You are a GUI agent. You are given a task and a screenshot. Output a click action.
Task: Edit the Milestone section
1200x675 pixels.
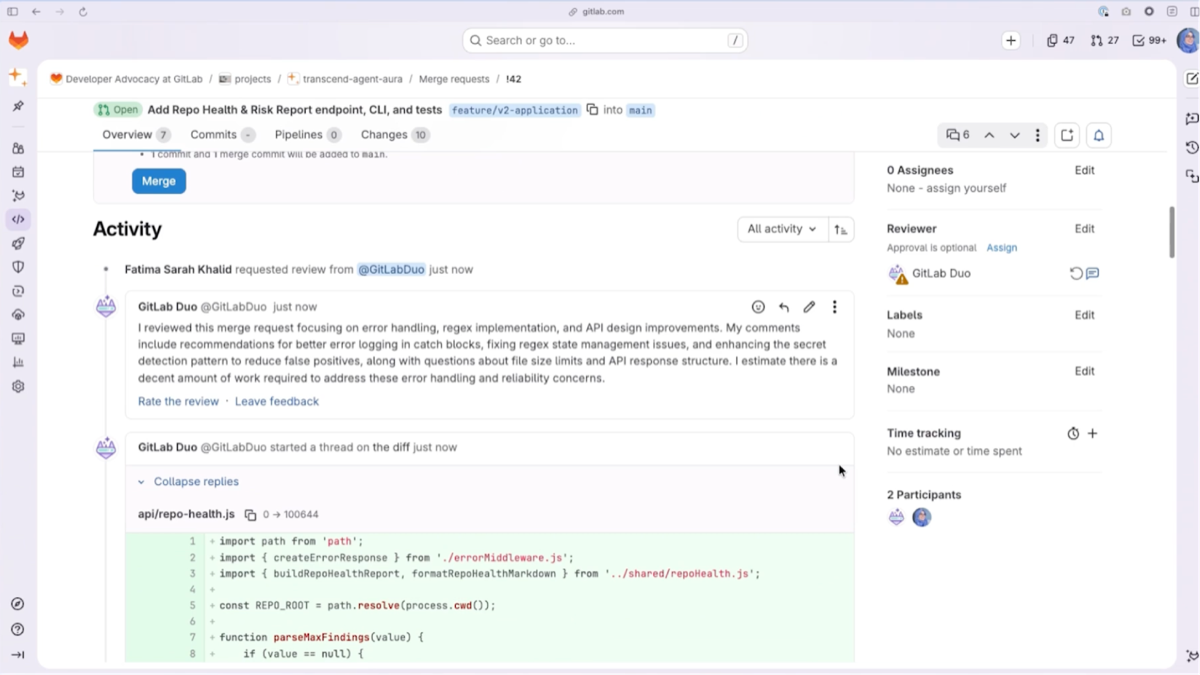(1085, 371)
